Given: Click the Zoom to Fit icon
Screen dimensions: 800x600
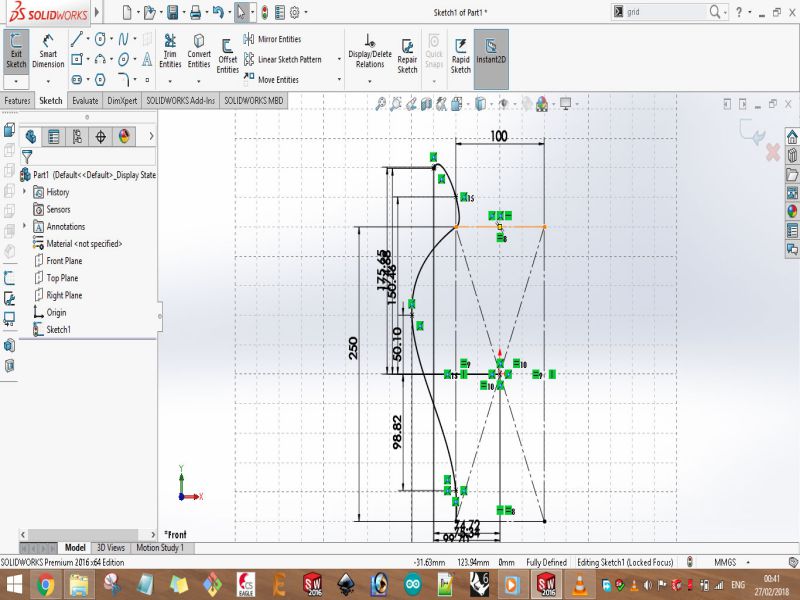Looking at the screenshot, I should [380, 104].
